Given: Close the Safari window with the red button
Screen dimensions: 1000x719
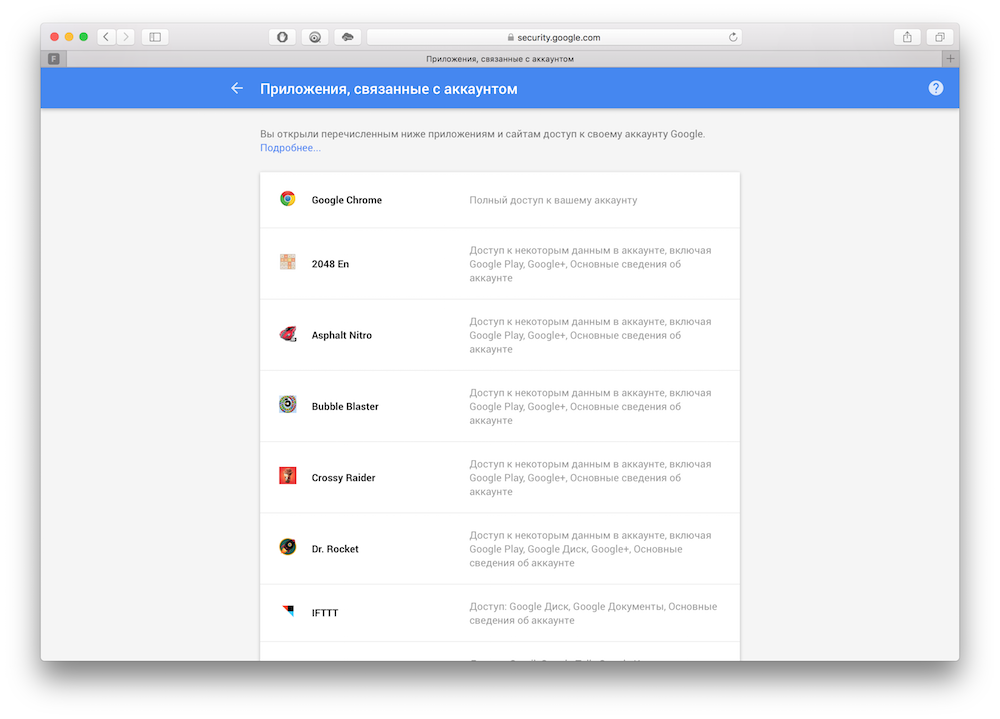Looking at the screenshot, I should coord(55,37).
